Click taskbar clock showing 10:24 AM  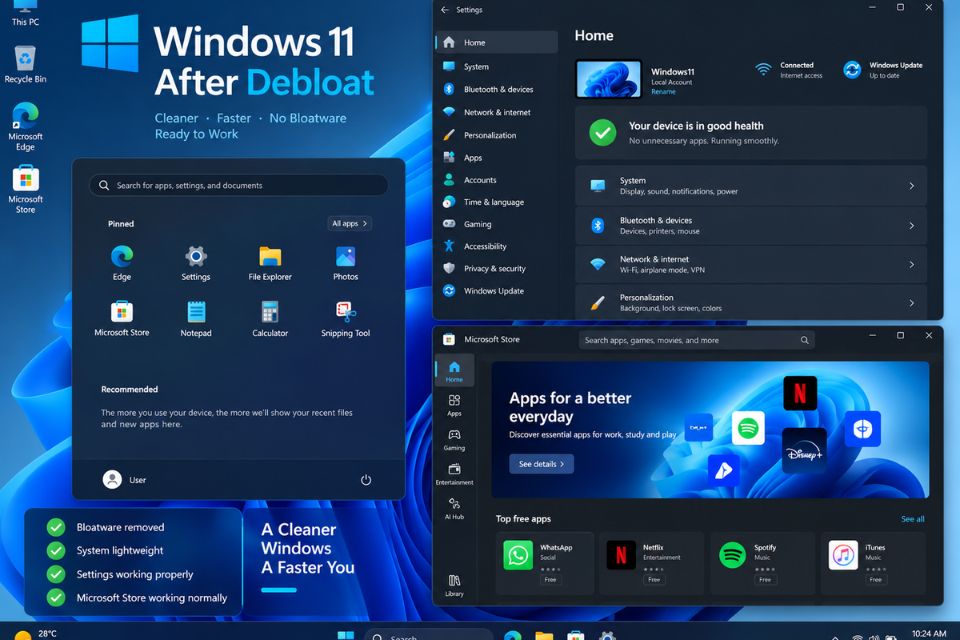pos(928,634)
